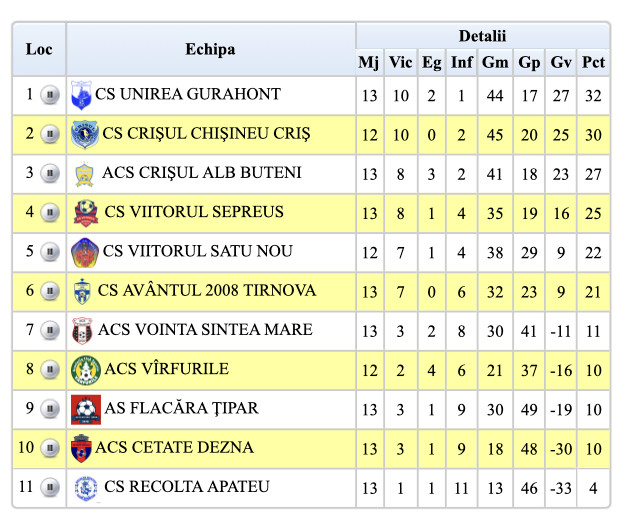
Task: Click the ACS Cetate Dezna crest
Action: [82, 448]
